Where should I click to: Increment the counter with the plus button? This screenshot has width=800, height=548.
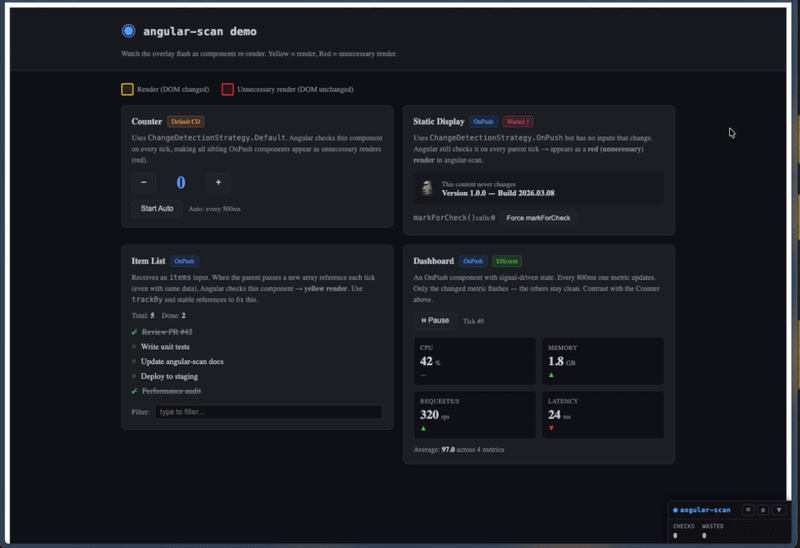[x=218, y=182]
